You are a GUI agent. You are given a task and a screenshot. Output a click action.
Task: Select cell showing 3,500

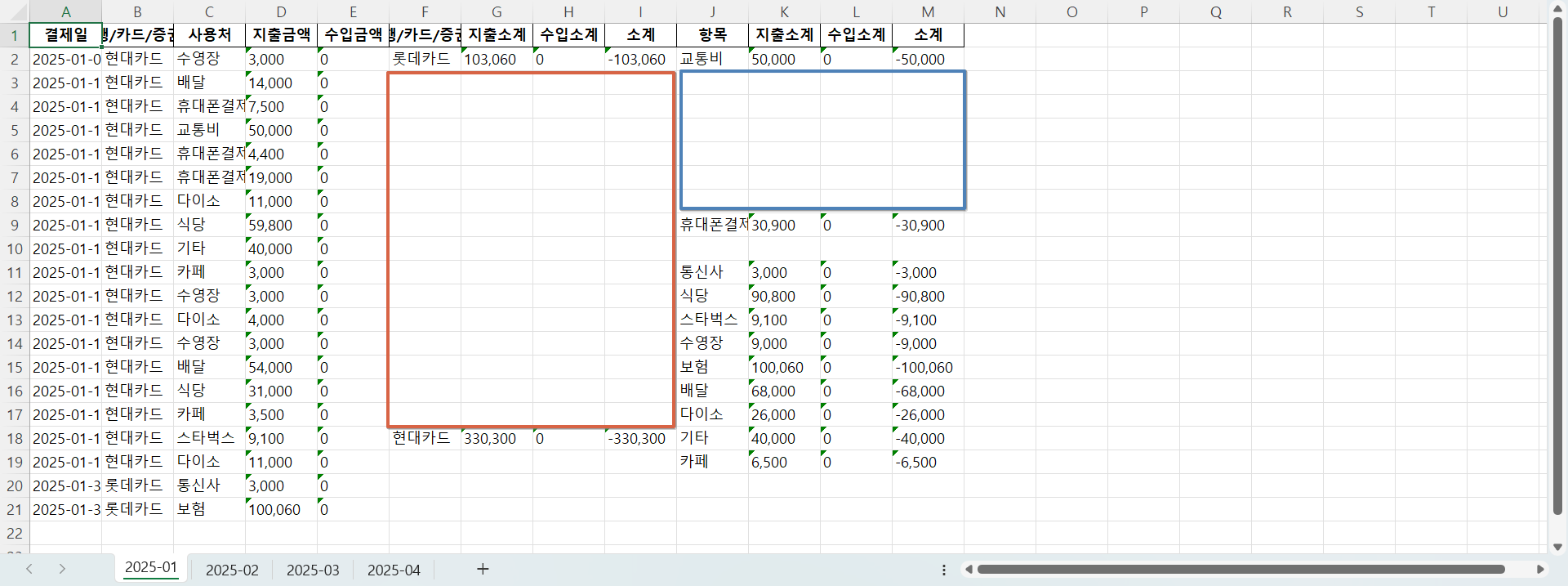(x=281, y=414)
